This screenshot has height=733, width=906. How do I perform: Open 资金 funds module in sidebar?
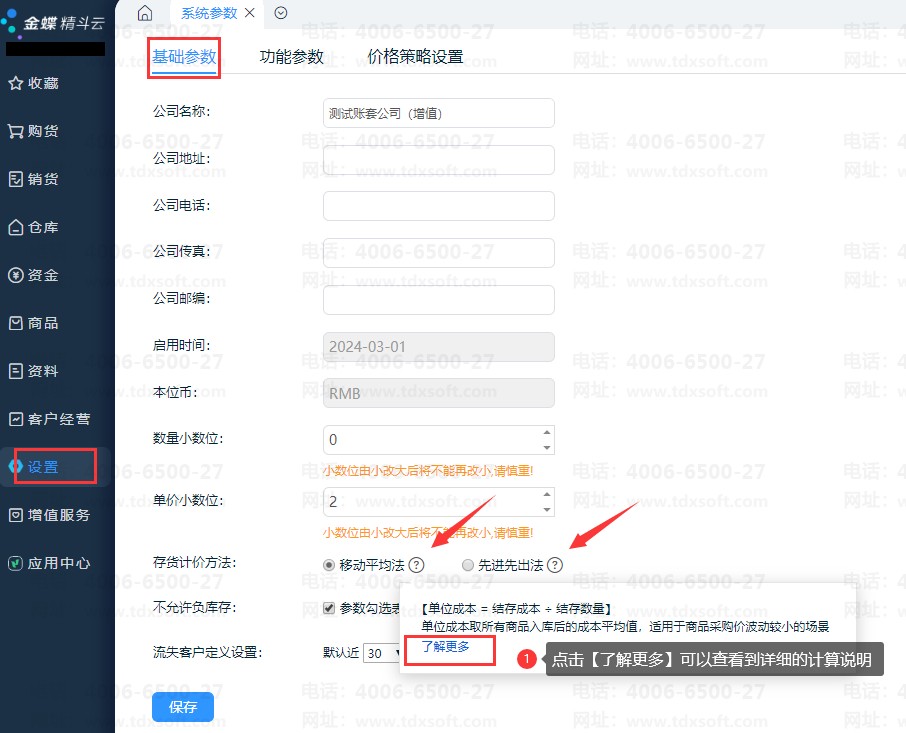point(35,275)
